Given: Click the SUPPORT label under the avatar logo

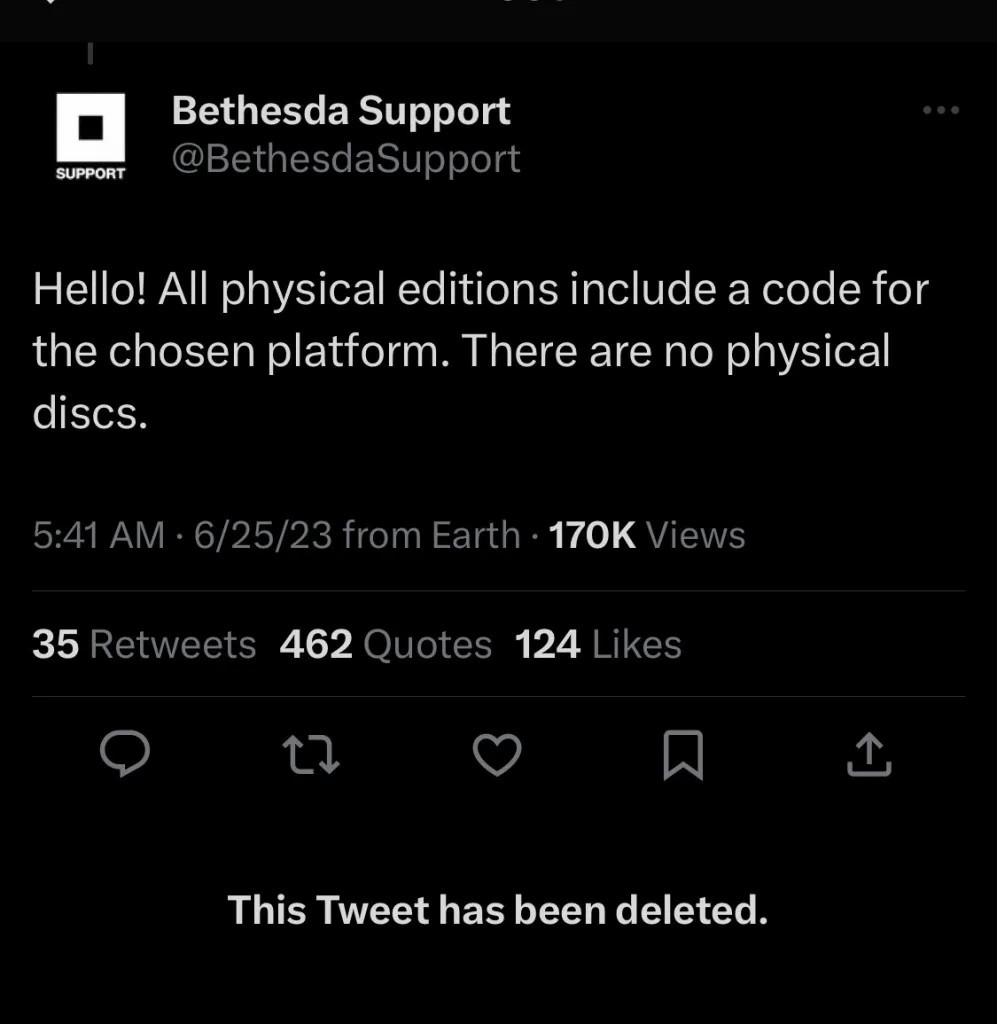Looking at the screenshot, I should coord(91,173).
